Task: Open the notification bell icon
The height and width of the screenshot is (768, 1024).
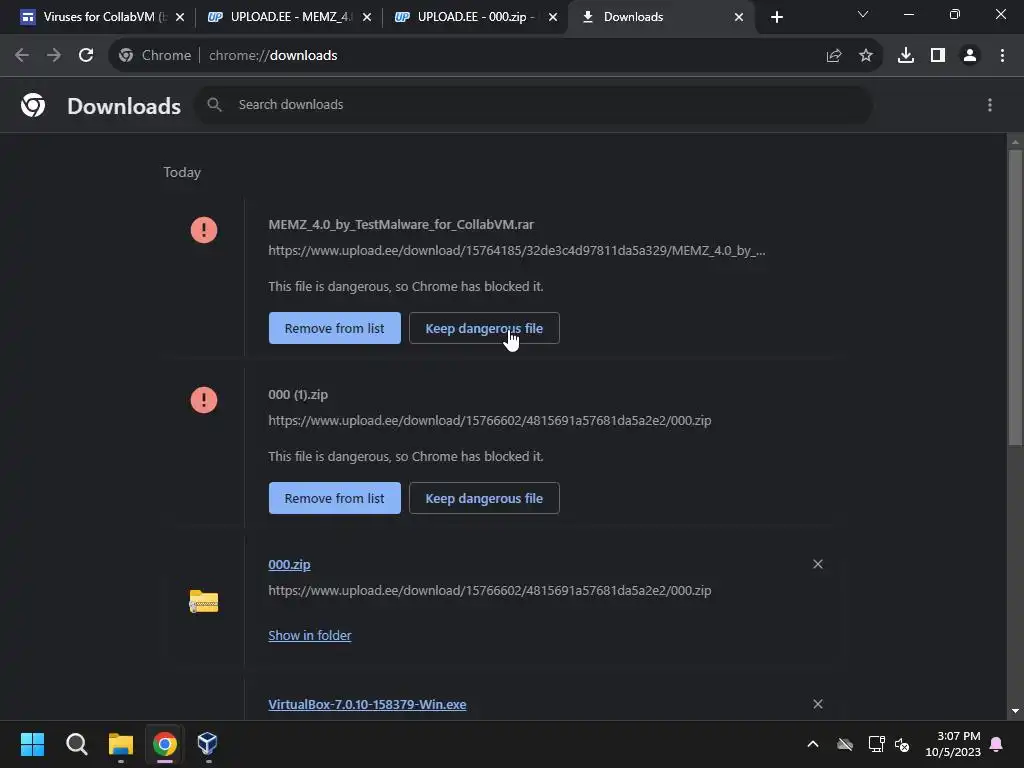Action: click(997, 744)
